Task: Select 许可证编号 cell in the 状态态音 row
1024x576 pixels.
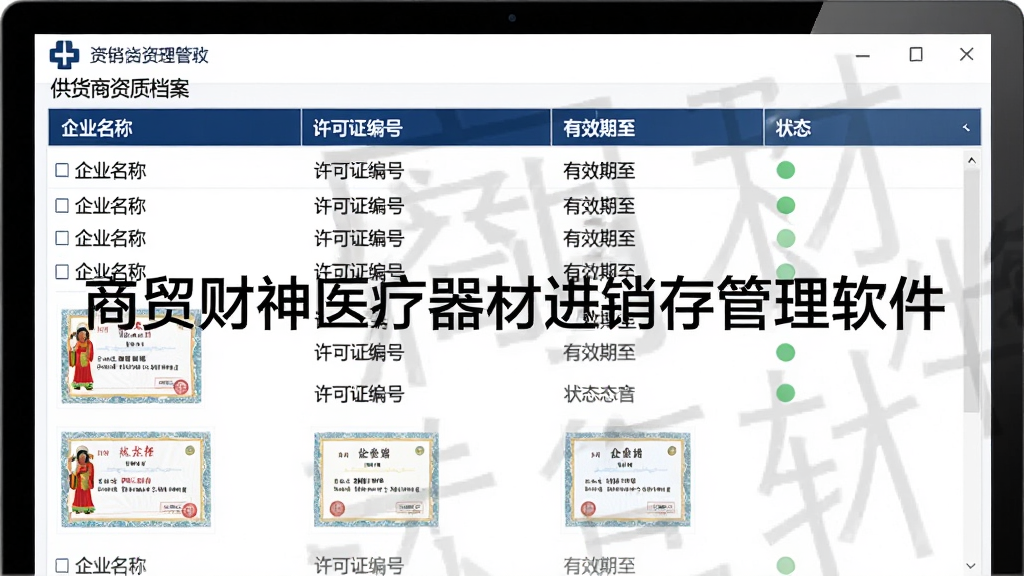Action: (x=359, y=394)
